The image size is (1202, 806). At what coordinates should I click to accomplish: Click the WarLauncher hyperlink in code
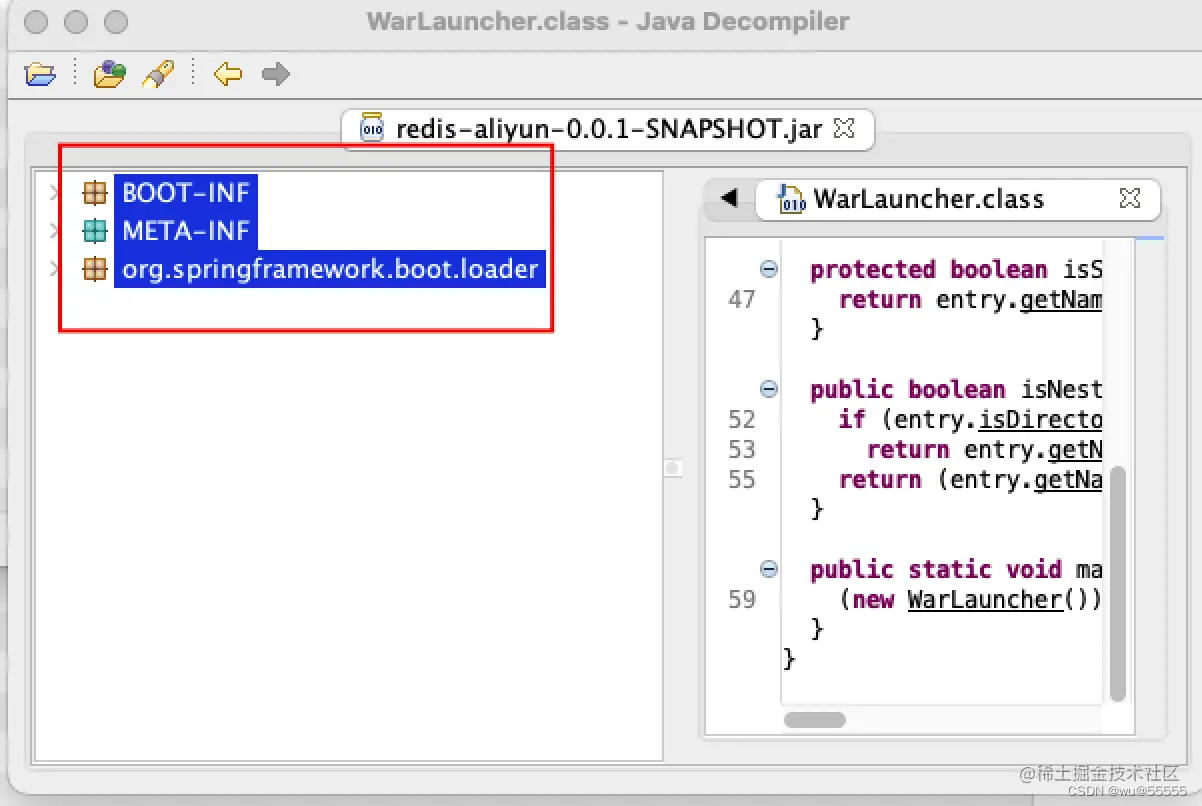(985, 599)
